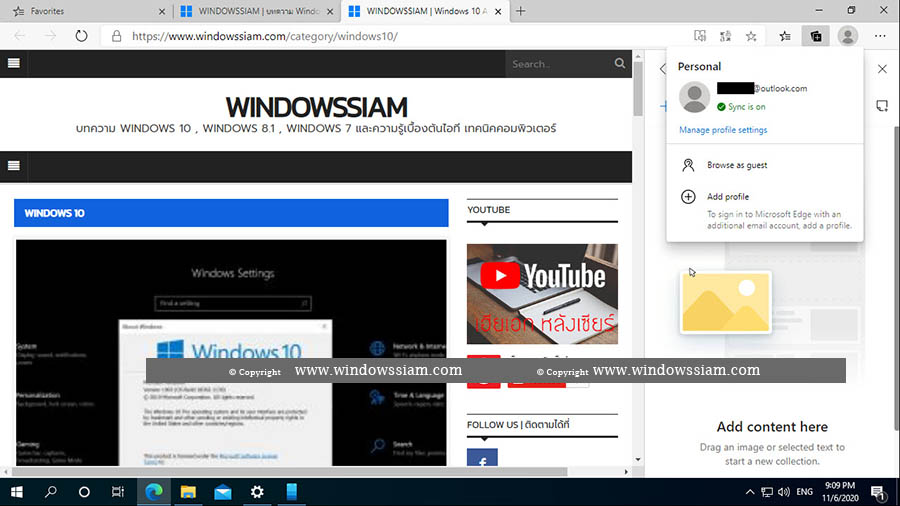Image resolution: width=900 pixels, height=506 pixels.
Task: Select the active WINDOWSSIAM Windows 10 tab
Action: [425, 11]
